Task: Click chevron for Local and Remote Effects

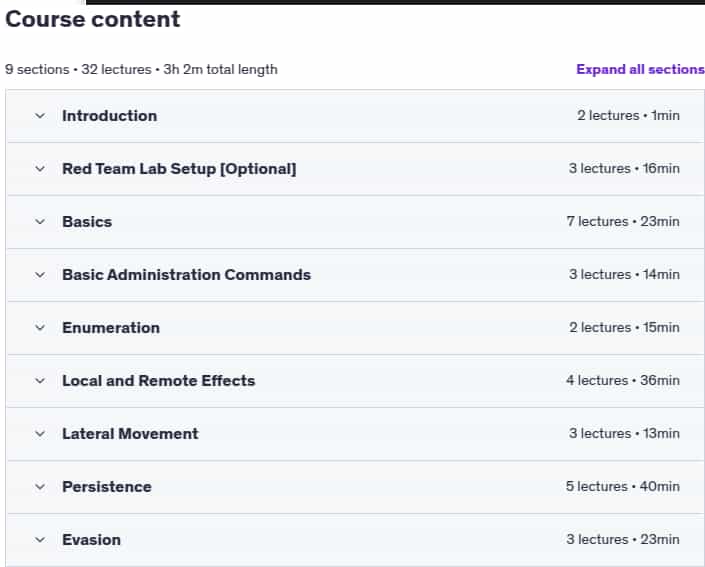Action: pyautogui.click(x=40, y=381)
